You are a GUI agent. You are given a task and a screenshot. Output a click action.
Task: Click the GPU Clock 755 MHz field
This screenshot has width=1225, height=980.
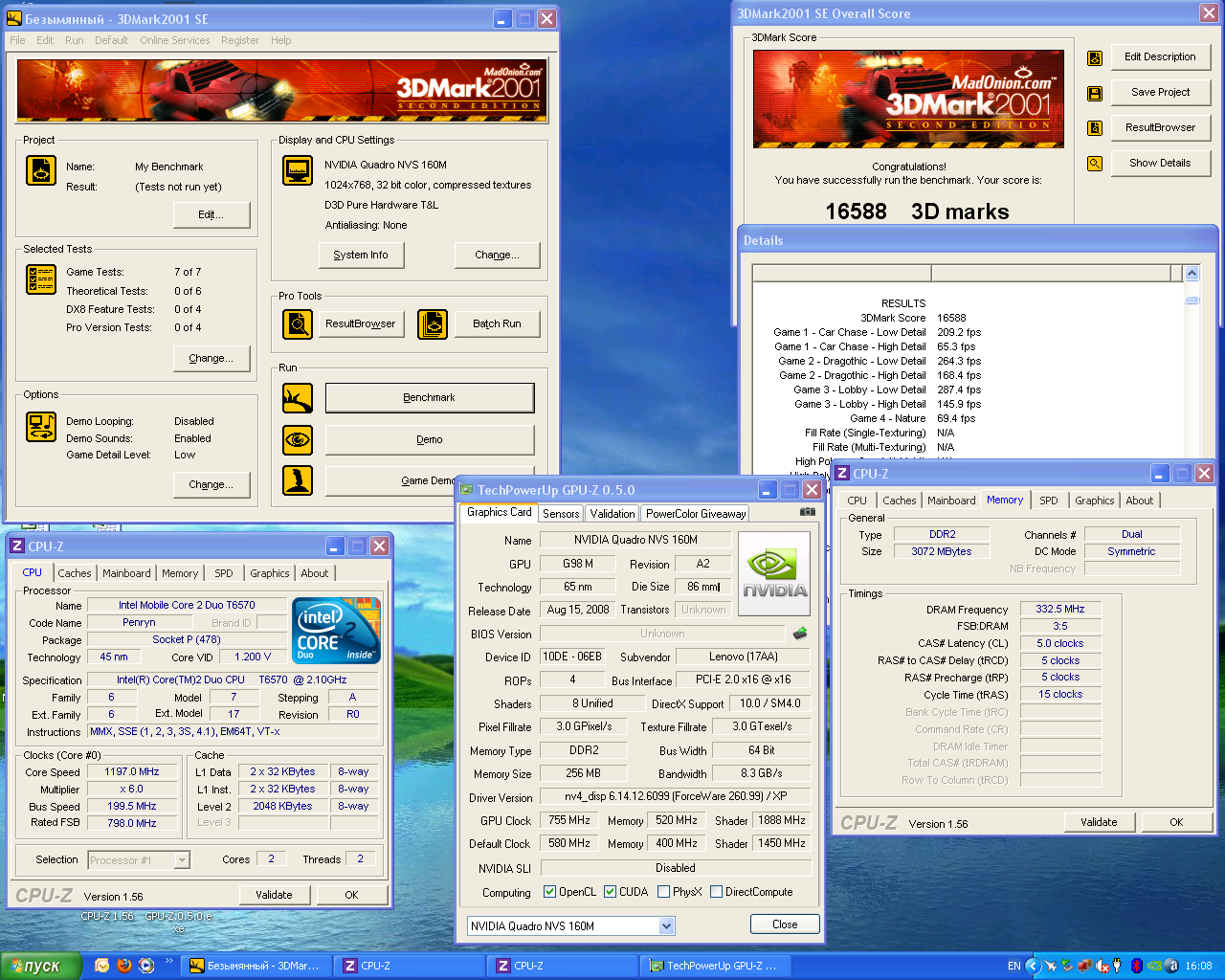point(569,820)
